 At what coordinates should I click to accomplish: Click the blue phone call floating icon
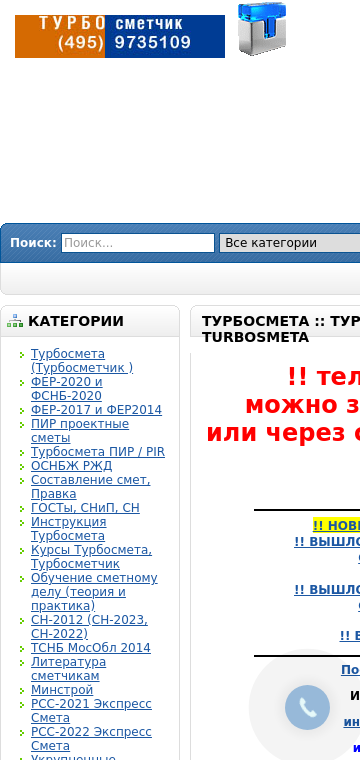tap(307, 707)
